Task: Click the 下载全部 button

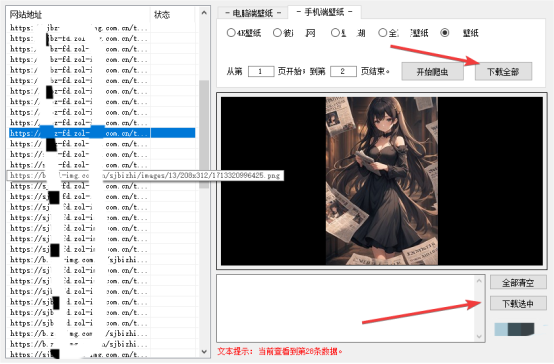Action: click(x=503, y=72)
